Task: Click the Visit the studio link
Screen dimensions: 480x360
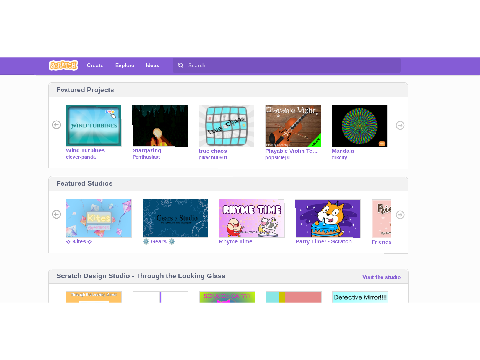Action: click(382, 277)
